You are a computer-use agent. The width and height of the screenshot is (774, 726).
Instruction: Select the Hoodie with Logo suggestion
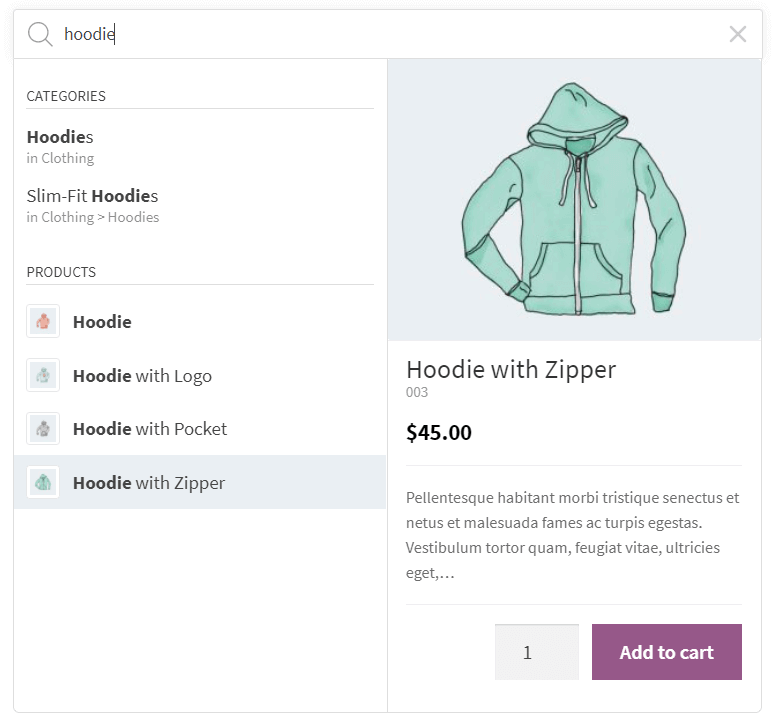(x=142, y=376)
